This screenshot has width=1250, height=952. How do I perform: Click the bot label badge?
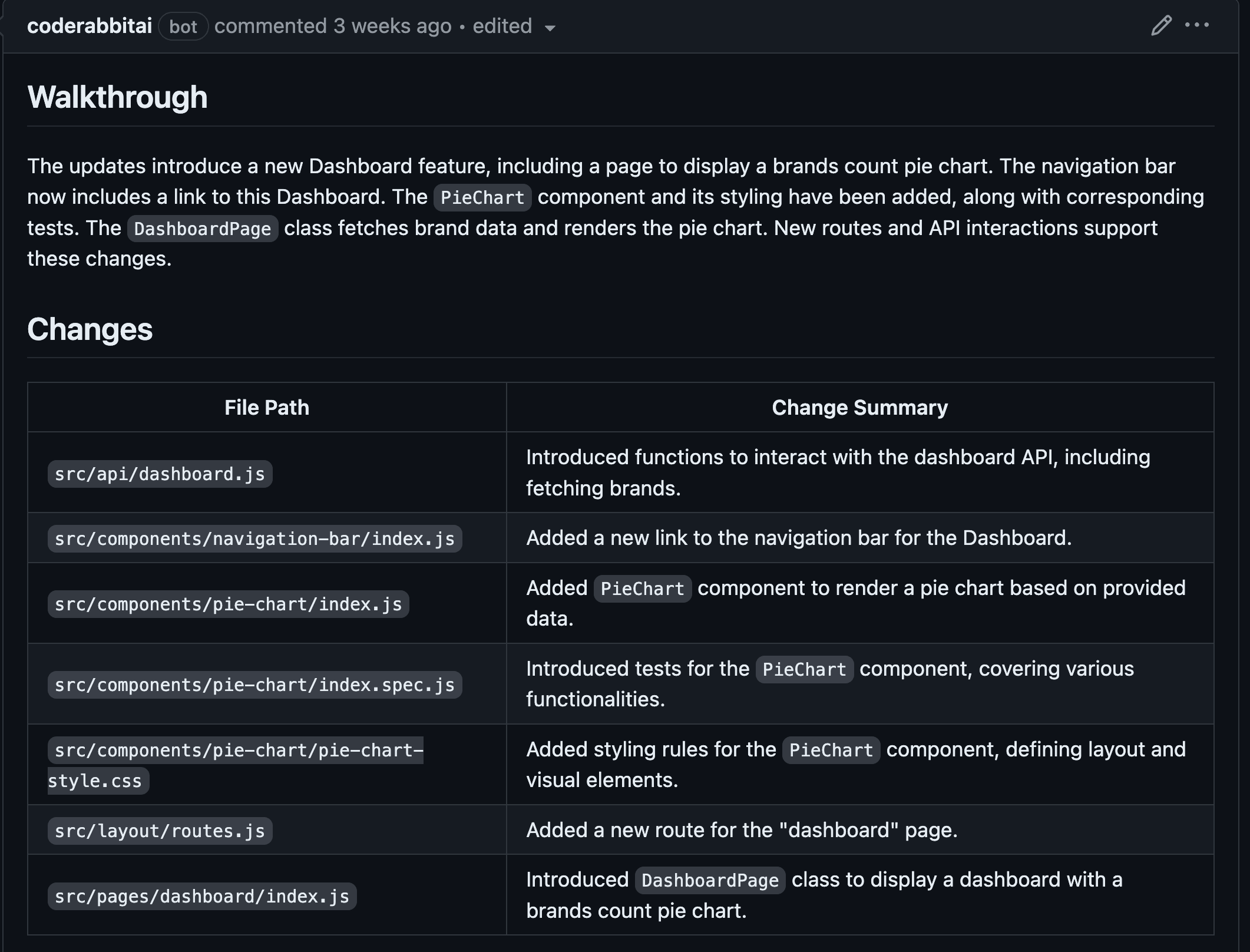click(x=183, y=25)
